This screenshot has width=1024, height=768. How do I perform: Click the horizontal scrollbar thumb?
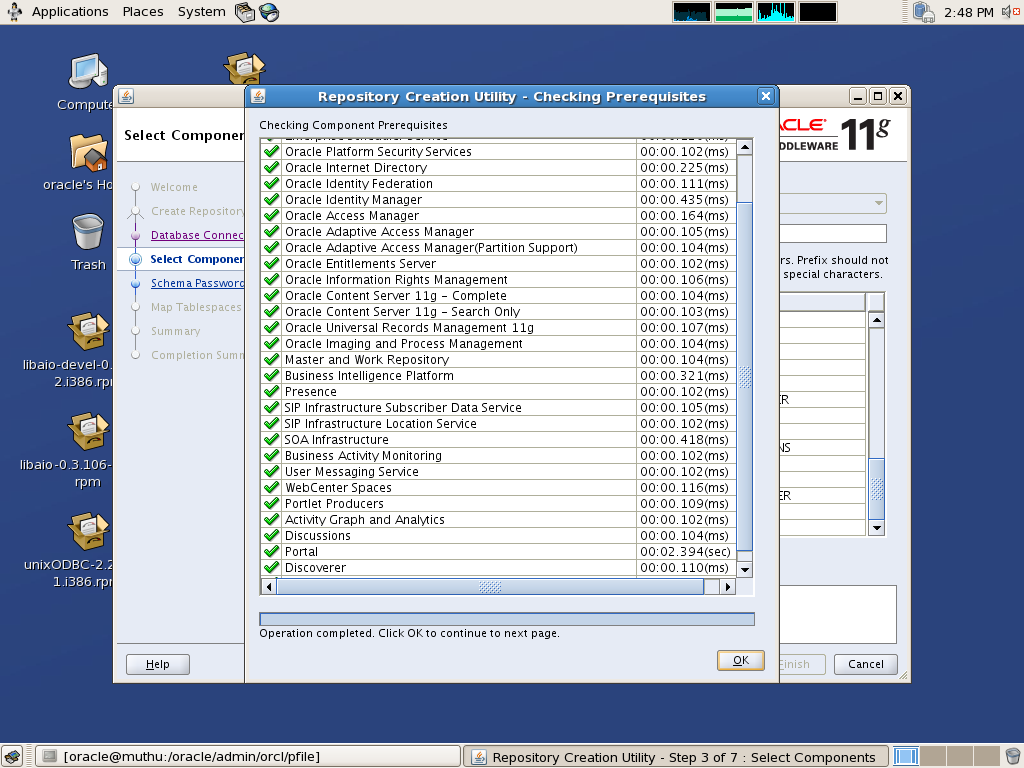tap(490, 586)
